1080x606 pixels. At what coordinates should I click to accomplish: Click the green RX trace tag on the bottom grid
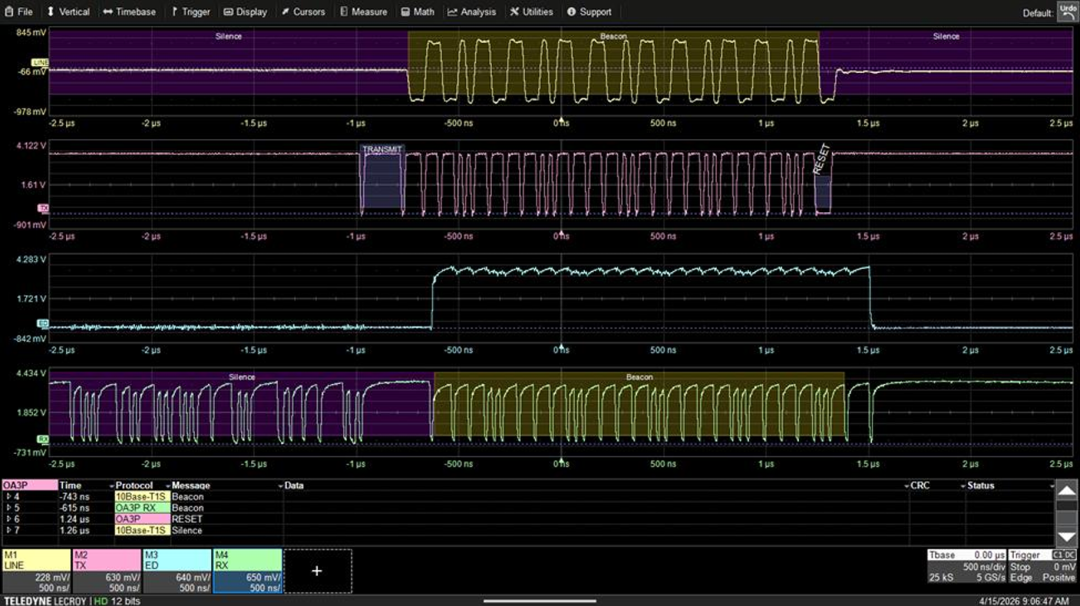point(43,439)
